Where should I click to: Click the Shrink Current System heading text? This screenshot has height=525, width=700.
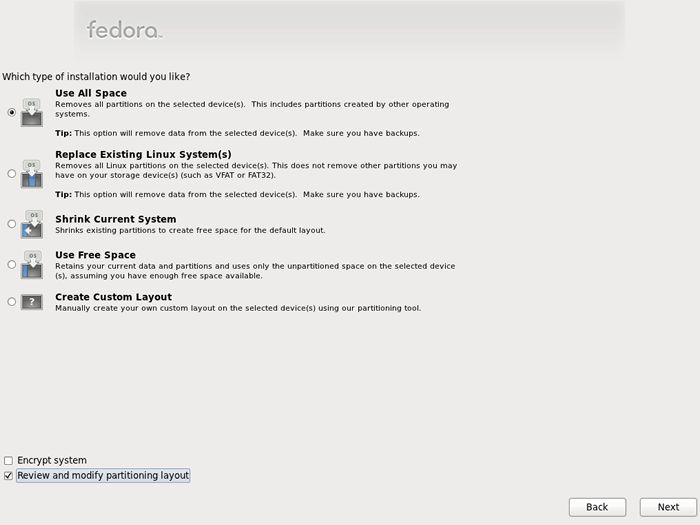point(116,219)
